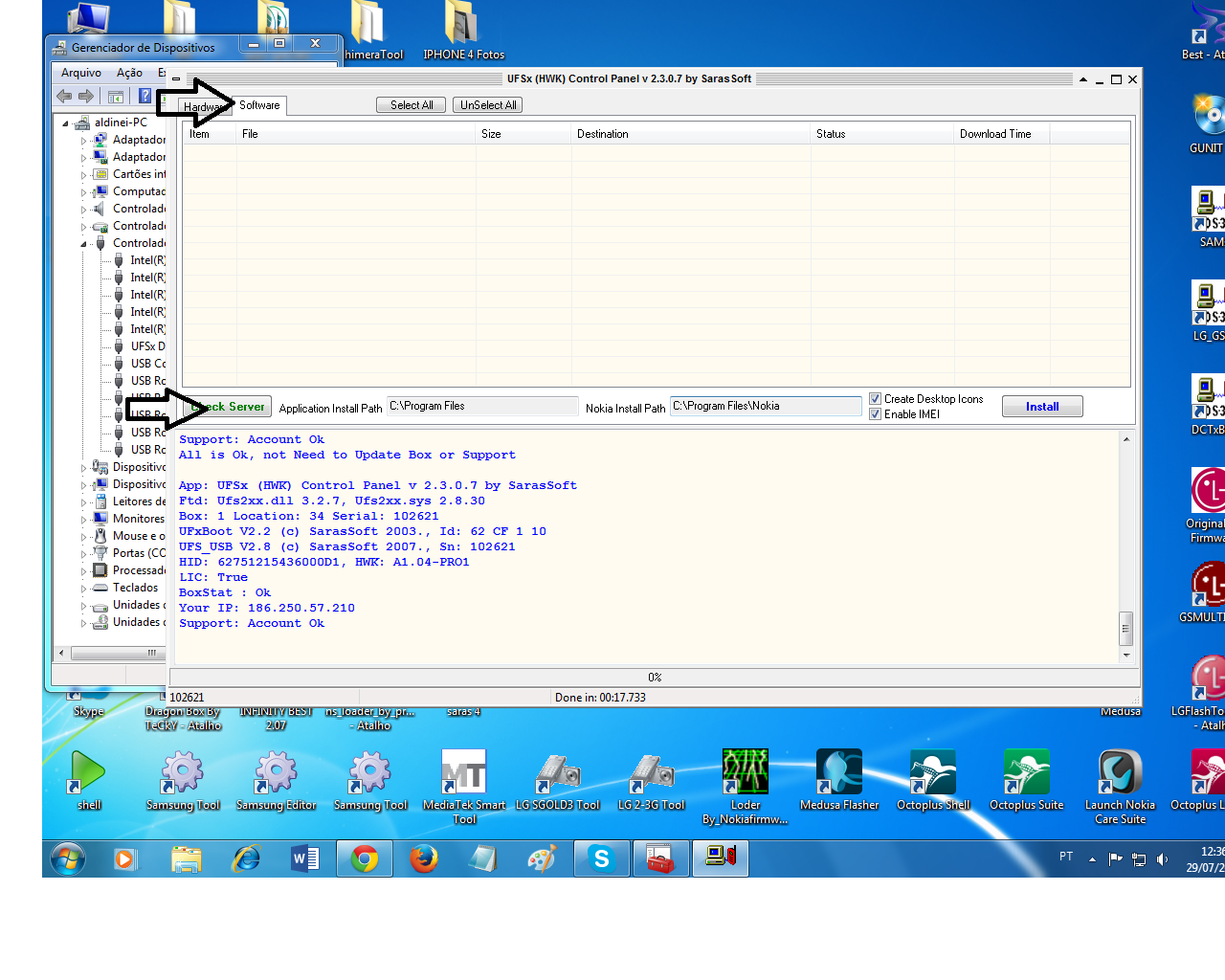Click the Install button

point(1042,407)
